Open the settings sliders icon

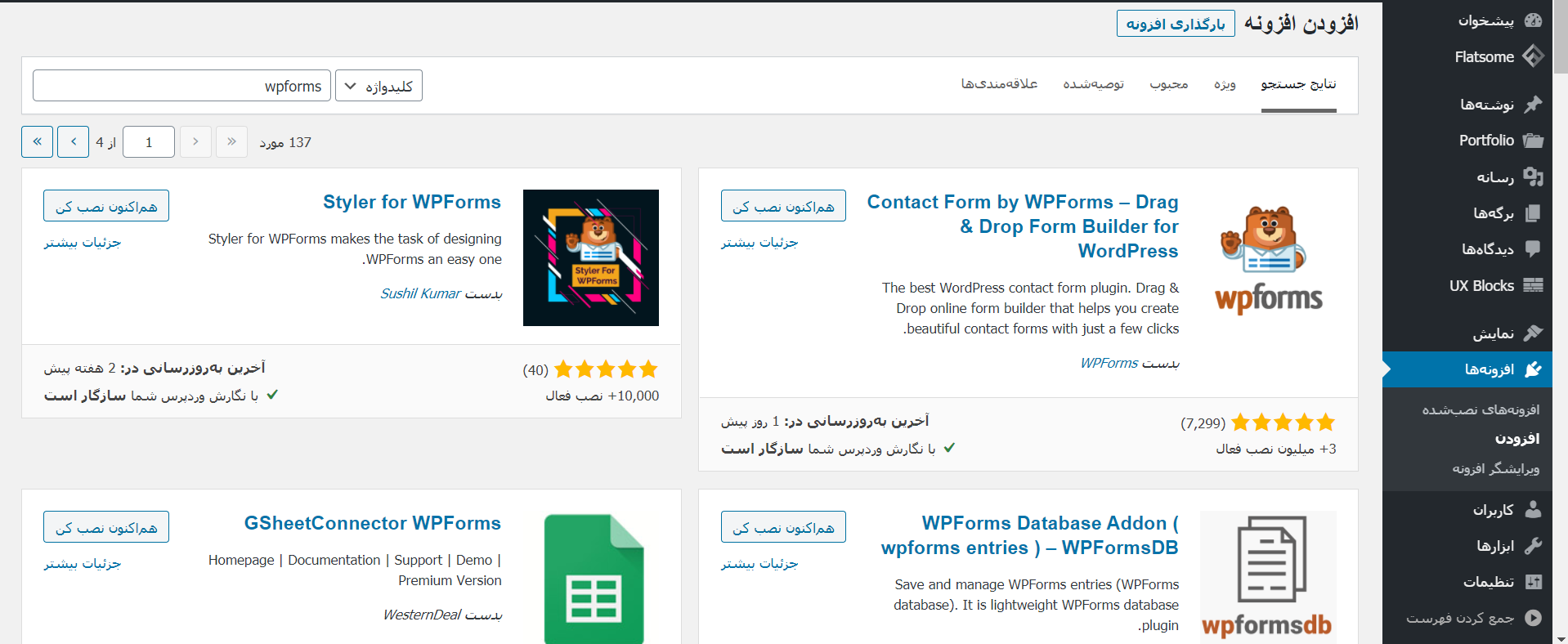[x=1533, y=582]
